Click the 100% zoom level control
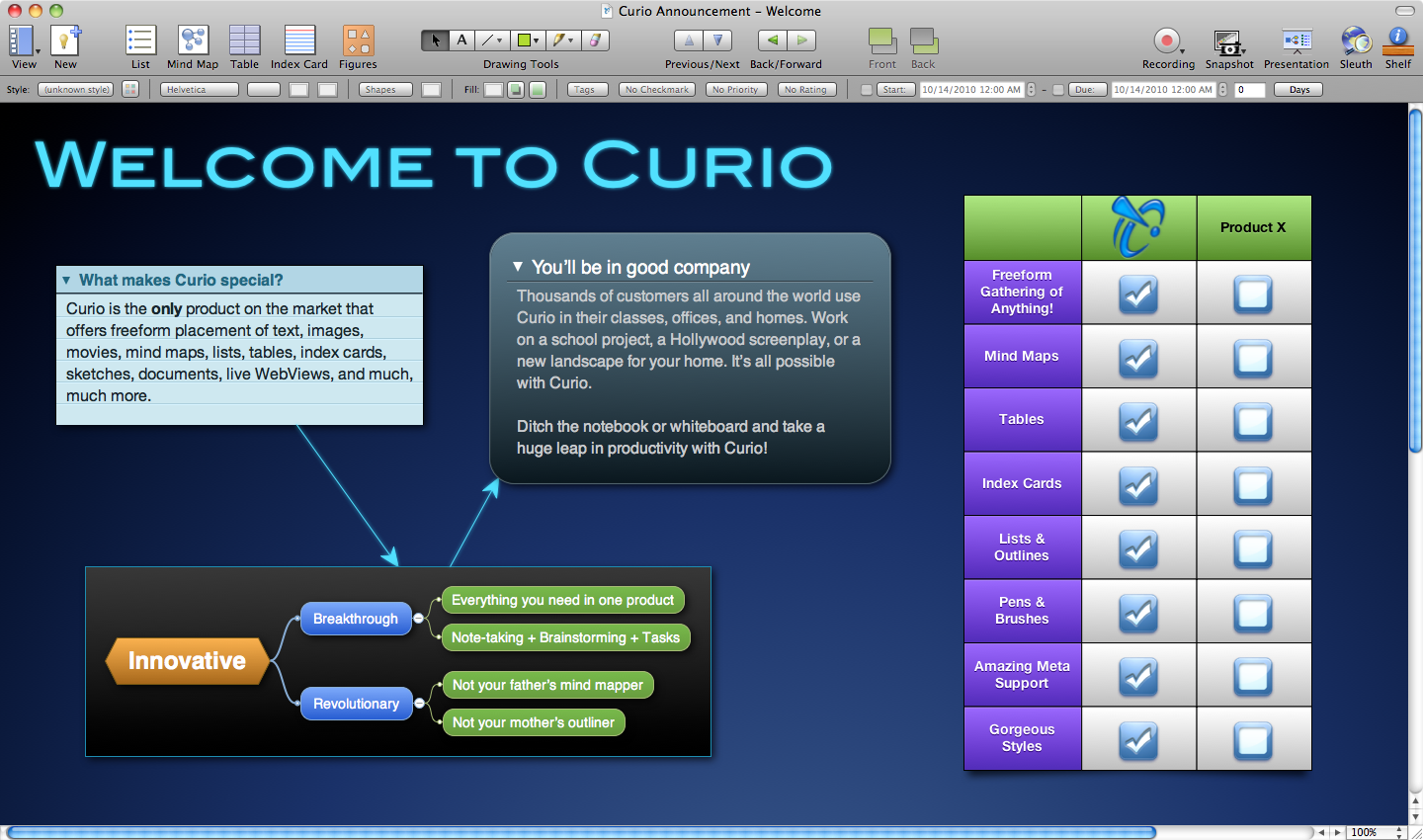 (1378, 832)
